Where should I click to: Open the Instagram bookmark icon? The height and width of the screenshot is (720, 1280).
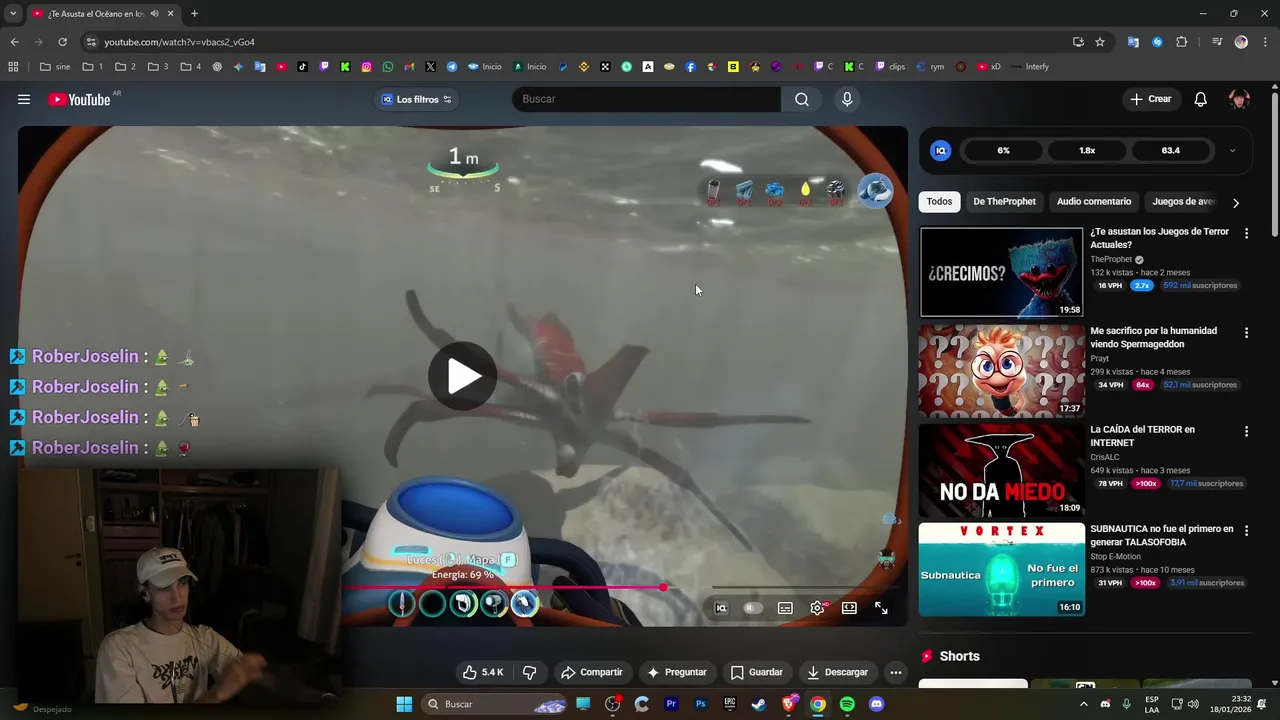point(367,67)
